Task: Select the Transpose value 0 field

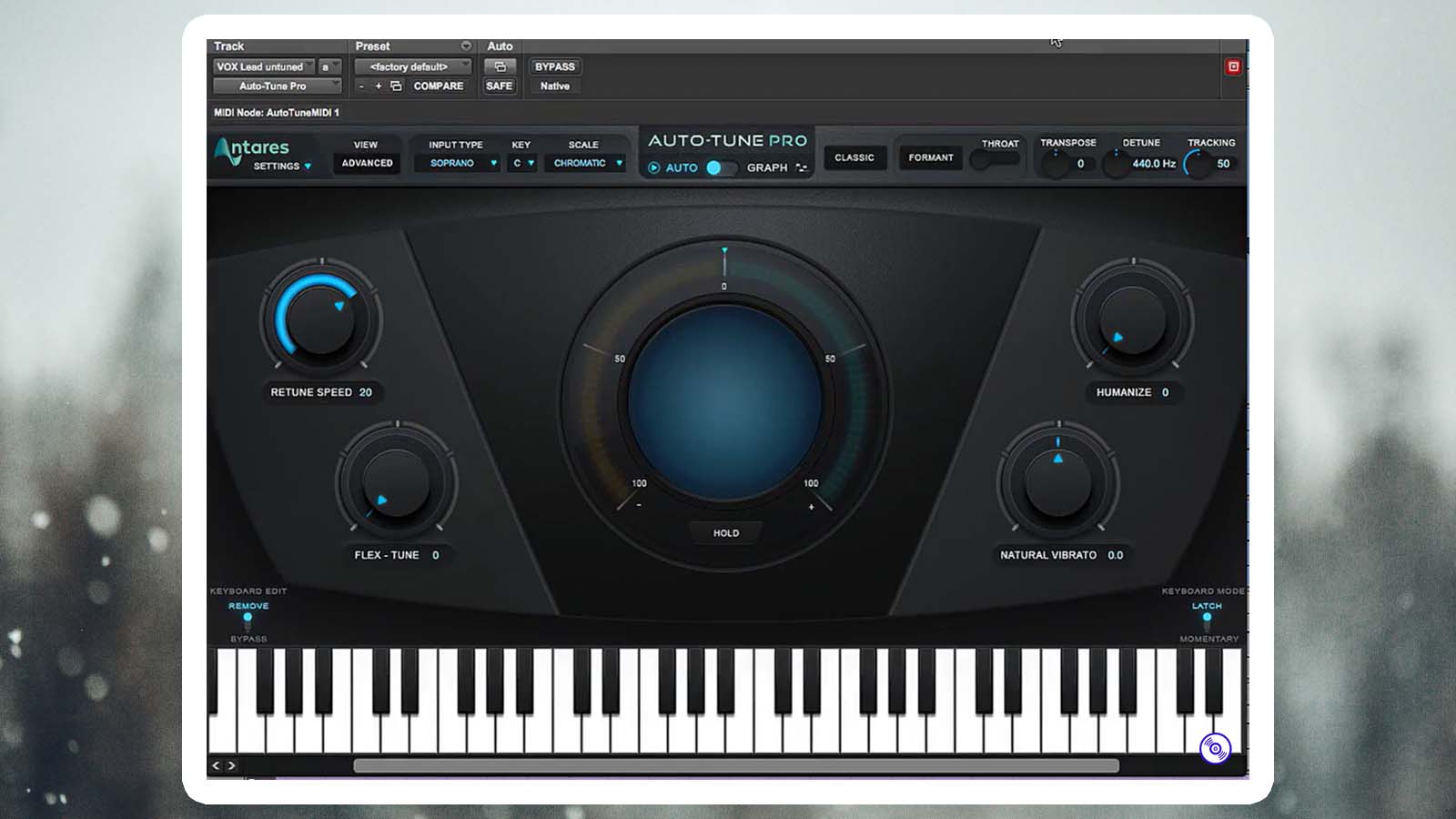Action: coord(1080,164)
